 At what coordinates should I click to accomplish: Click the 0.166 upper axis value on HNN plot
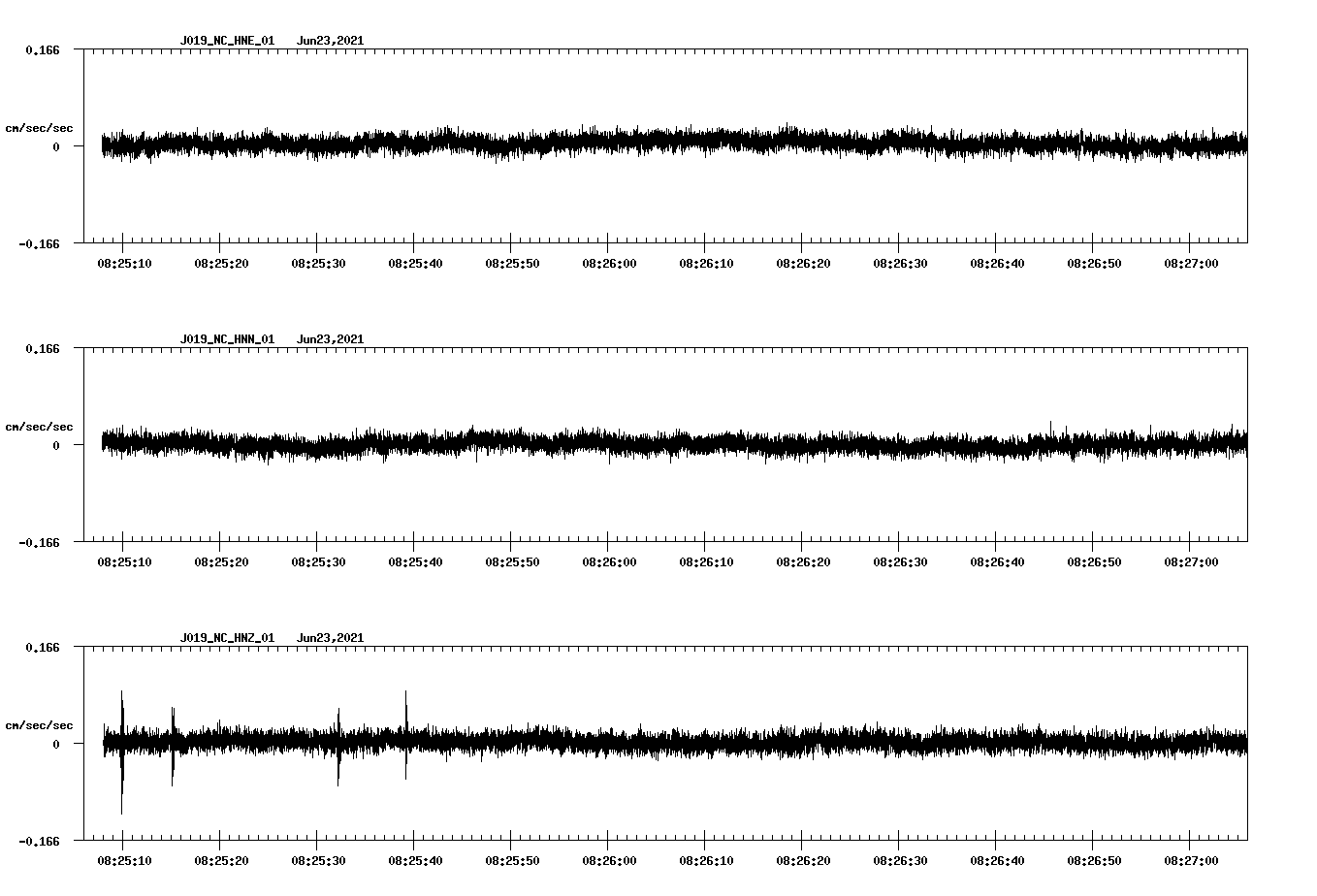[x=43, y=348]
